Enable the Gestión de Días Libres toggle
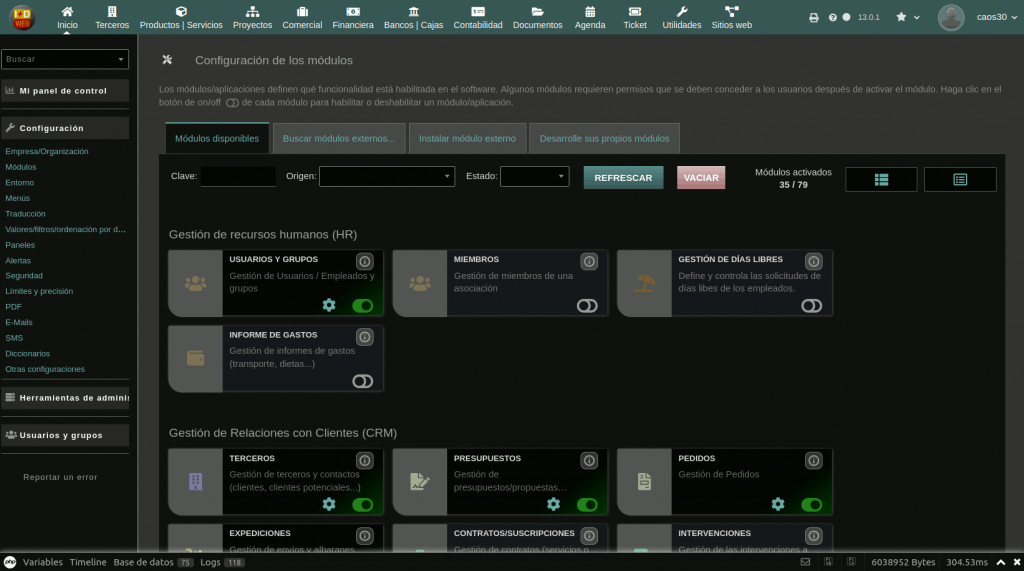 click(x=811, y=306)
